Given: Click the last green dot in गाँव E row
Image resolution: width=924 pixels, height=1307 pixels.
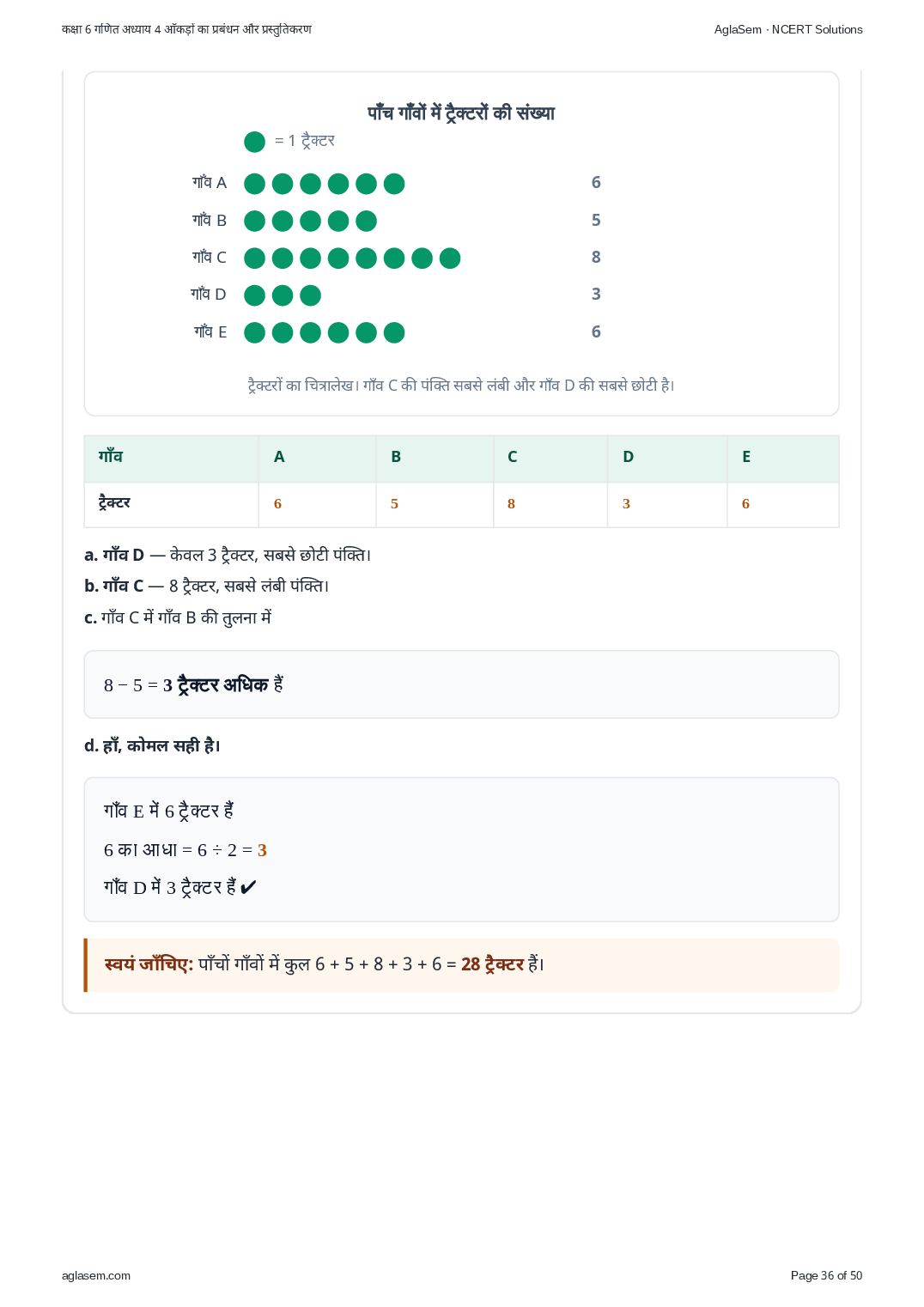Looking at the screenshot, I should [x=394, y=332].
